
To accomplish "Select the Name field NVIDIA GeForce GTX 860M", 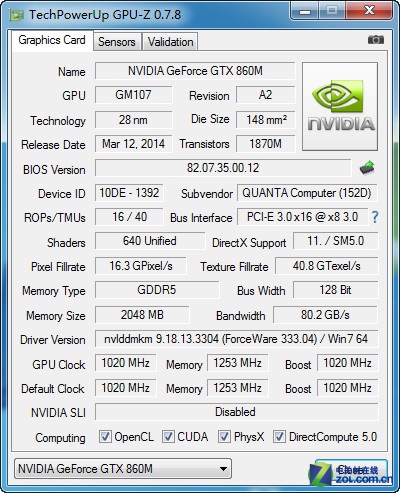I will [195, 71].
